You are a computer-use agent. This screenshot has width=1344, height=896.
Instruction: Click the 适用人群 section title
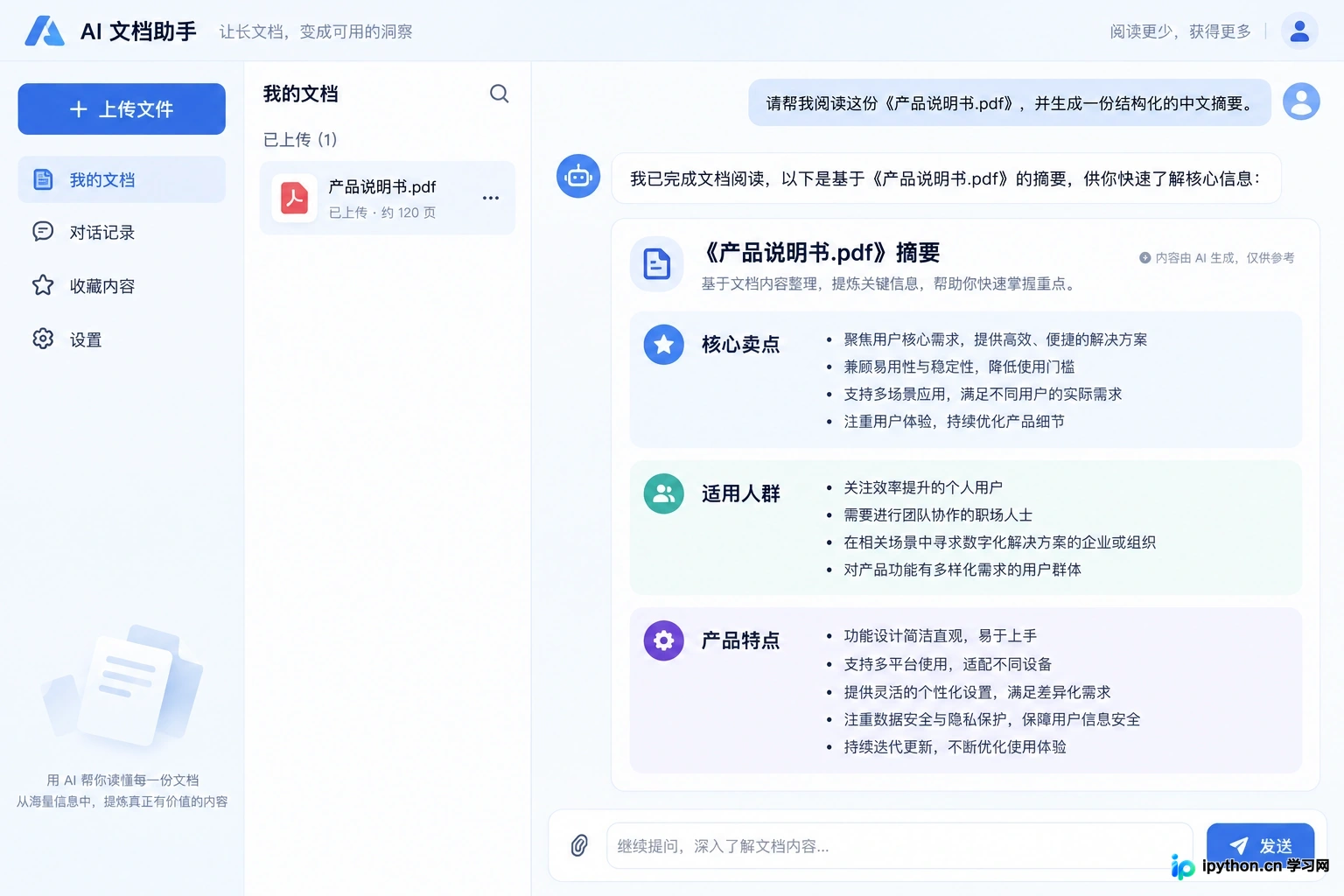tap(740, 493)
